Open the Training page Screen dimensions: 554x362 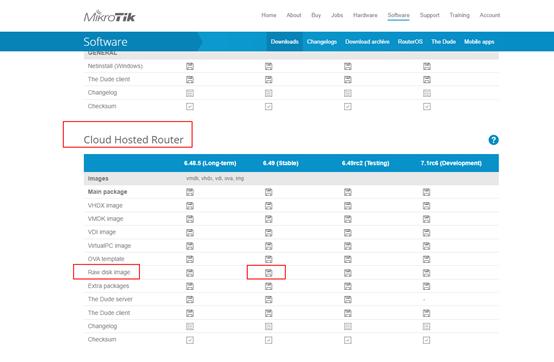coord(460,15)
